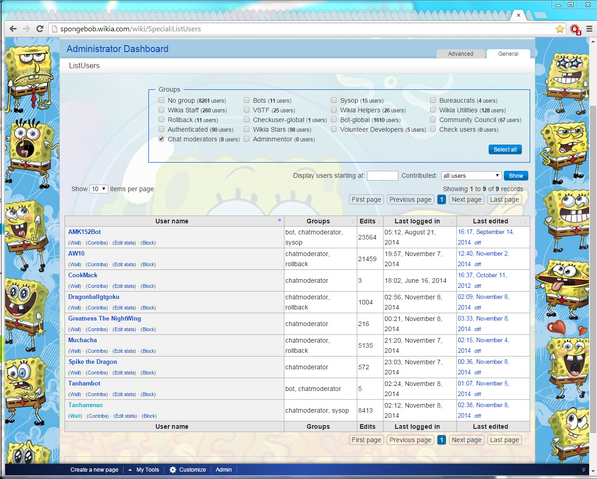Image resolution: width=597 pixels, height=479 pixels.
Task: Close the current browser tab
Action: coord(518,15)
